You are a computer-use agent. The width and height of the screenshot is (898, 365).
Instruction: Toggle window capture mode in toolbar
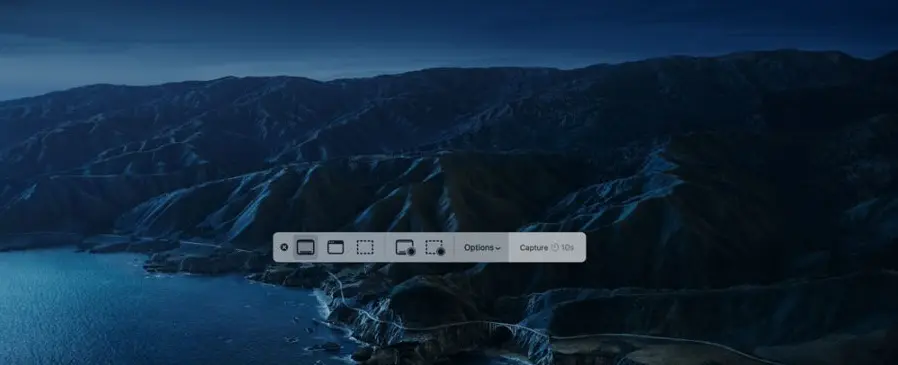336,248
